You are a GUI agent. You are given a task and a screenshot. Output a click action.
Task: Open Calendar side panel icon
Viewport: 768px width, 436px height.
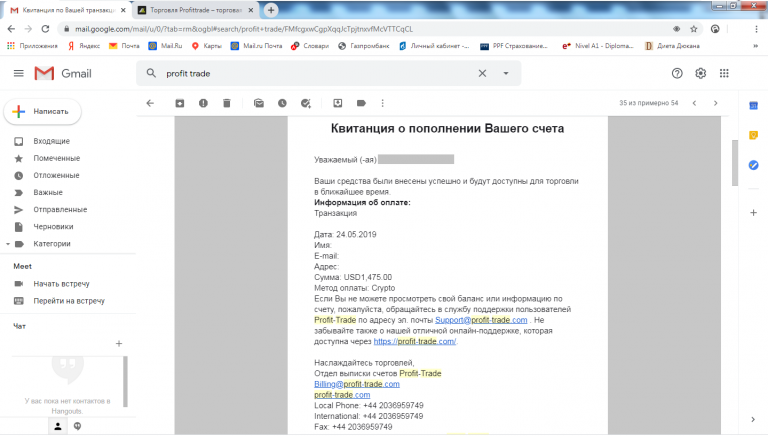click(754, 105)
